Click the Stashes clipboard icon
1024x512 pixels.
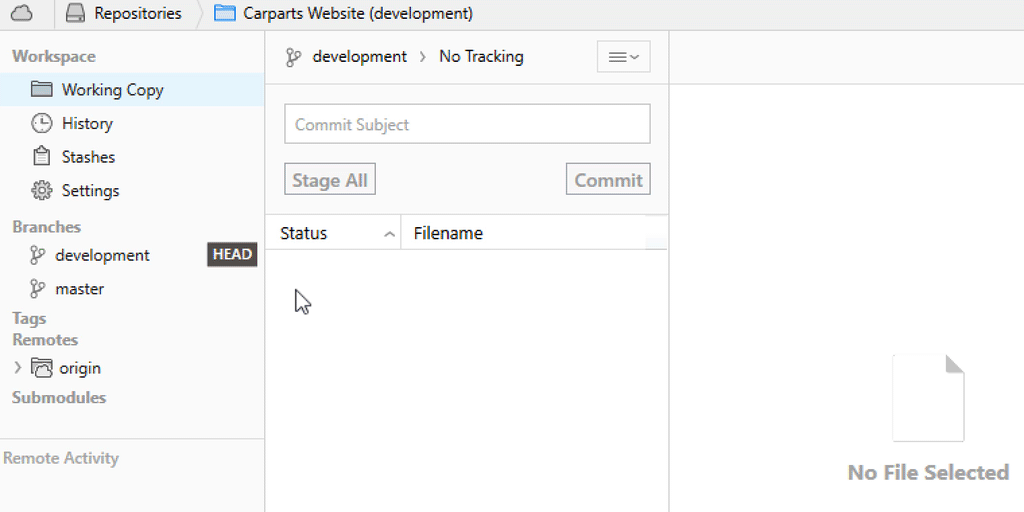(x=41, y=157)
